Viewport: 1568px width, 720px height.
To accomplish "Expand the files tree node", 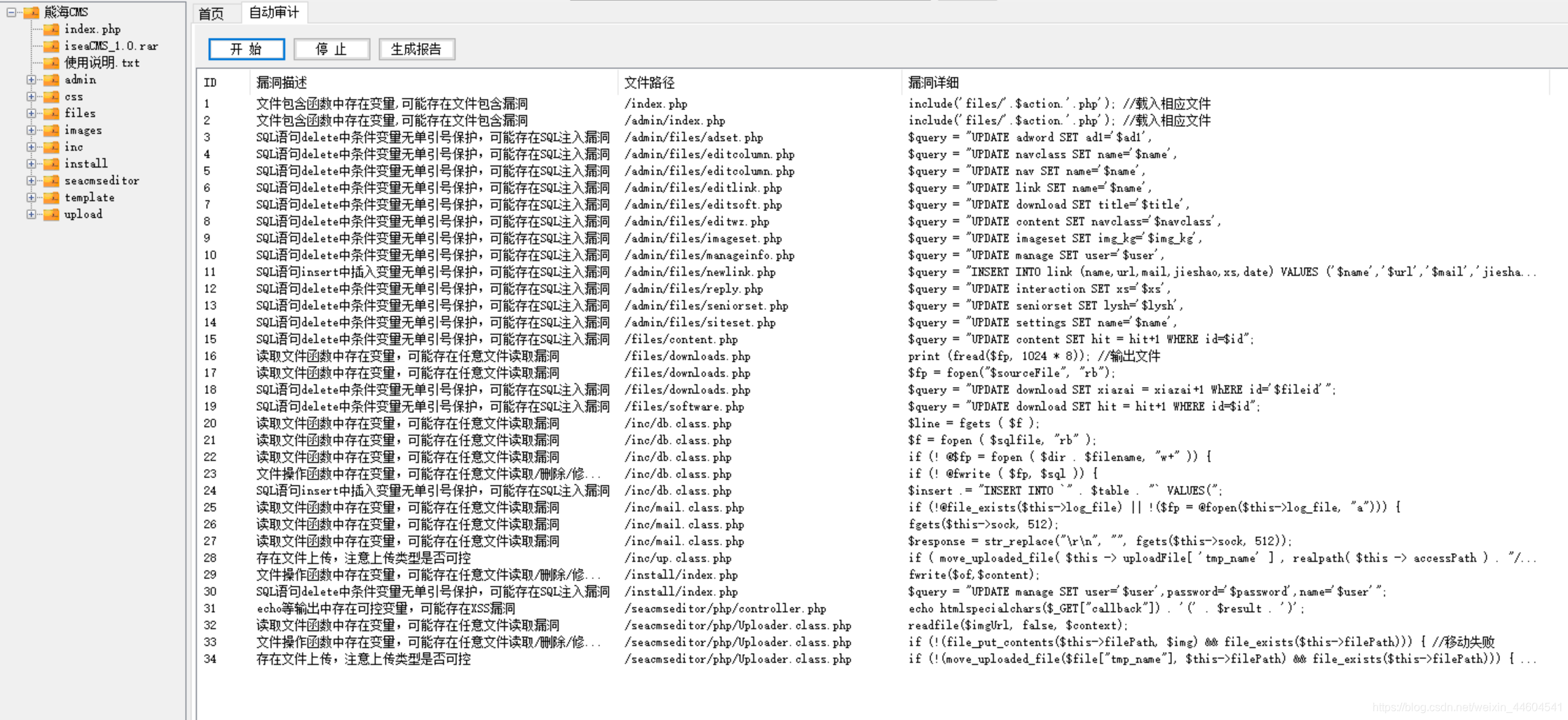I will (x=31, y=113).
